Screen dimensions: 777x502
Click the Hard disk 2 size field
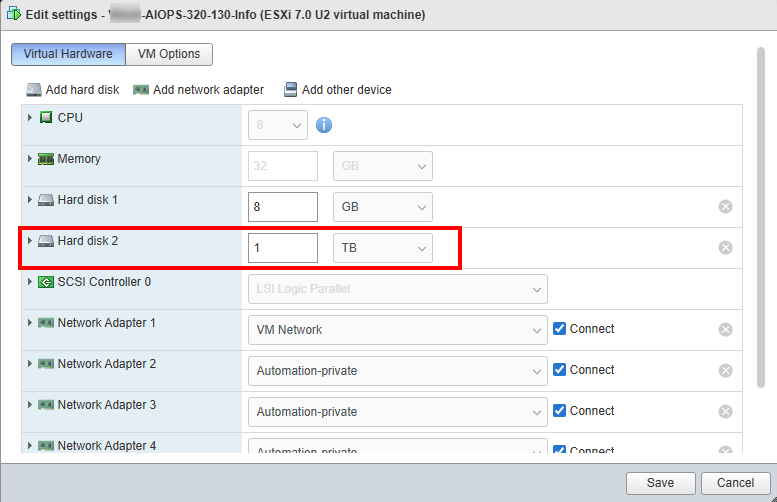point(282,248)
